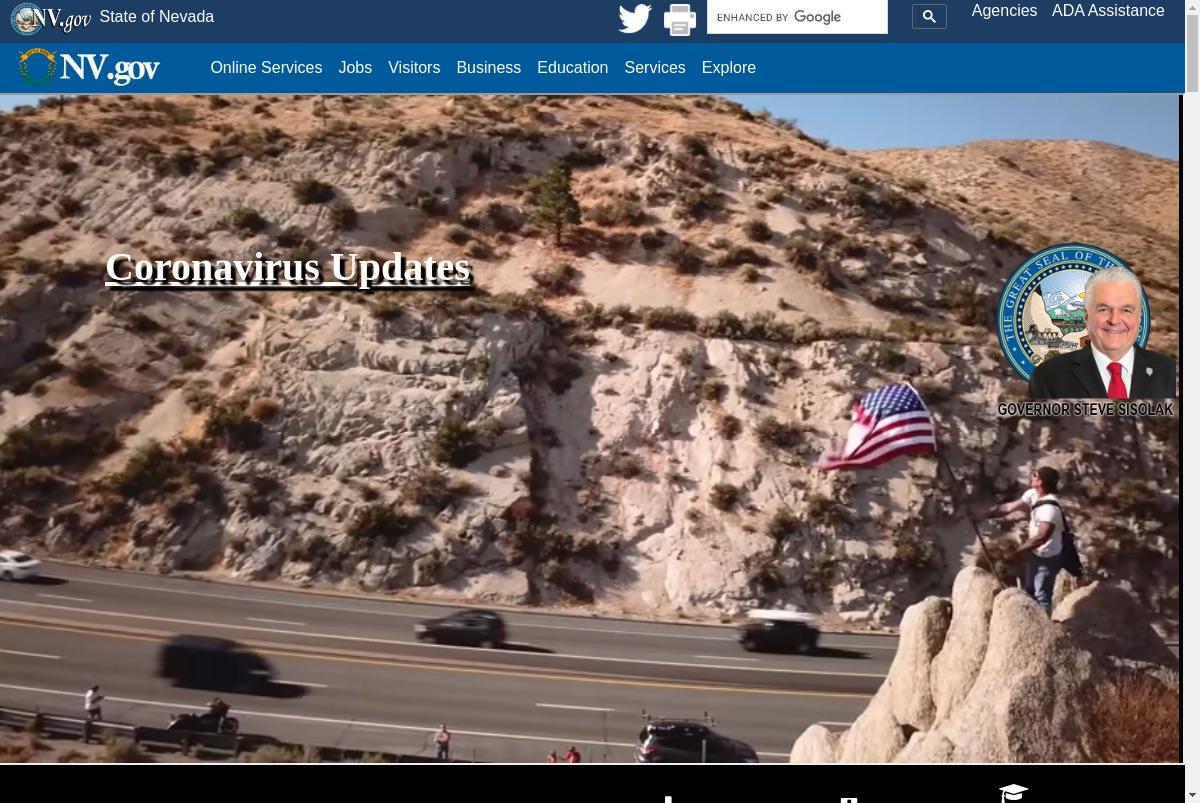Click the printer icon

(x=680, y=20)
